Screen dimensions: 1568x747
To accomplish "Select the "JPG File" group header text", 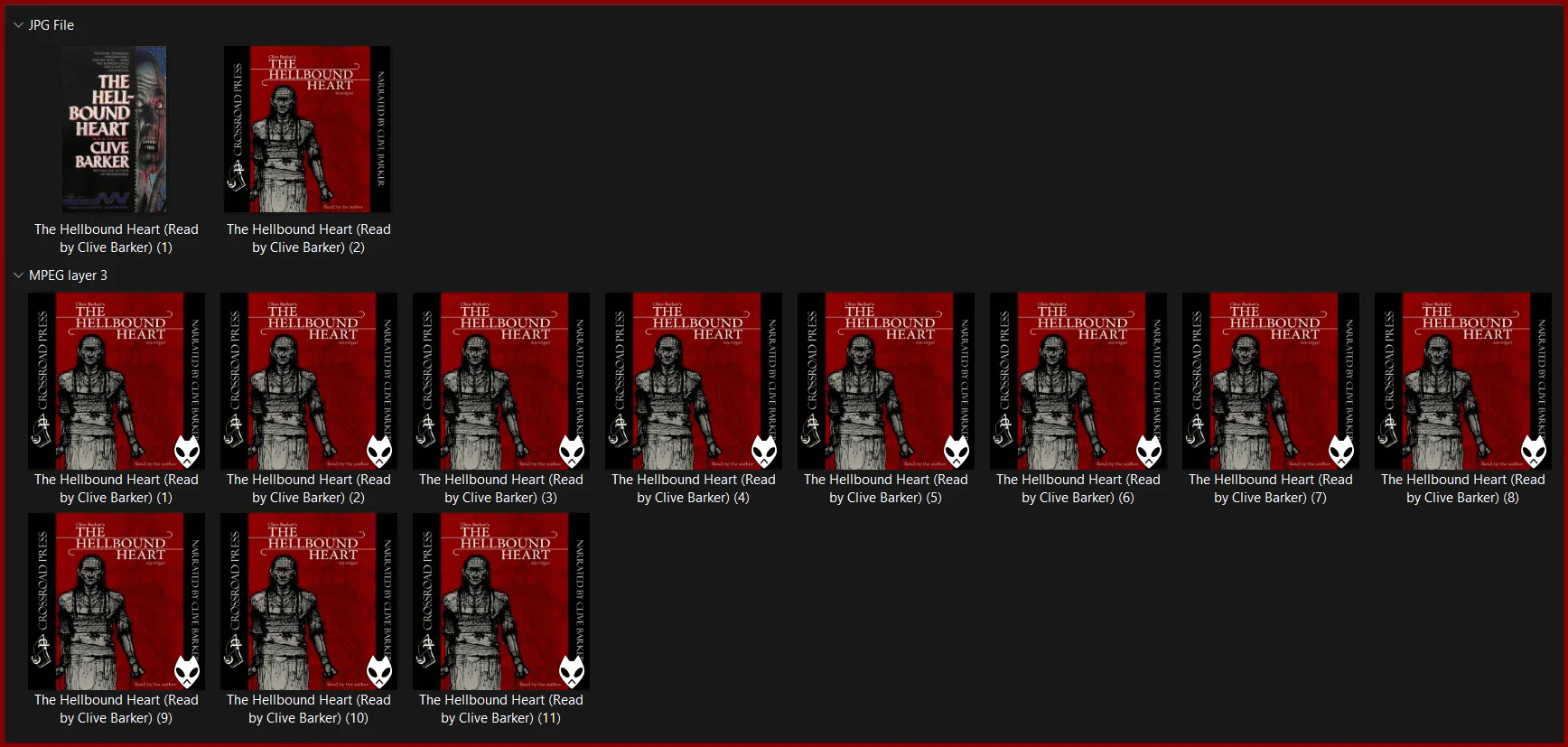I will coord(51,25).
